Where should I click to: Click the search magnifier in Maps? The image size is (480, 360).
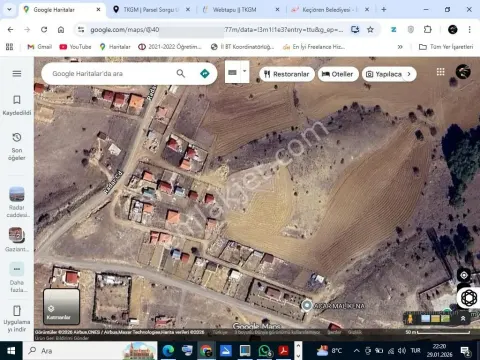click(x=181, y=73)
